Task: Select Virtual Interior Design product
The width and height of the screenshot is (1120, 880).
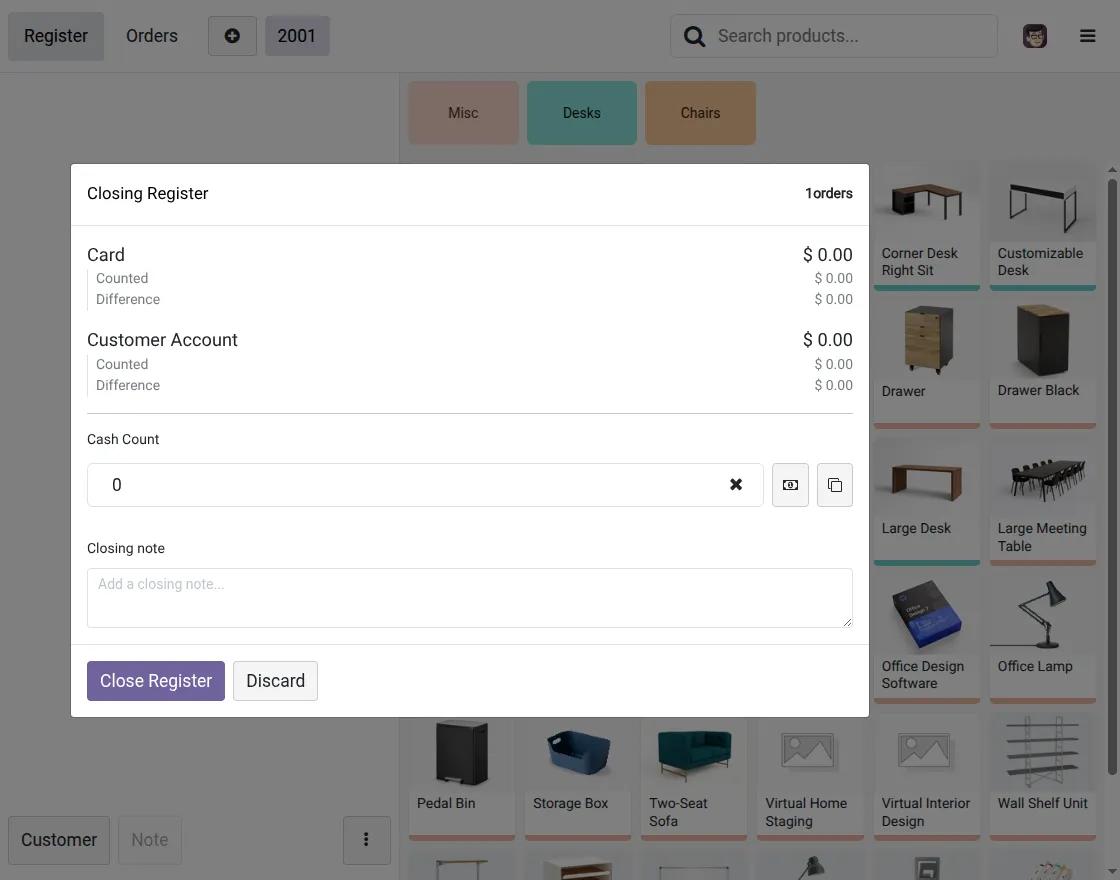Action: click(926, 779)
